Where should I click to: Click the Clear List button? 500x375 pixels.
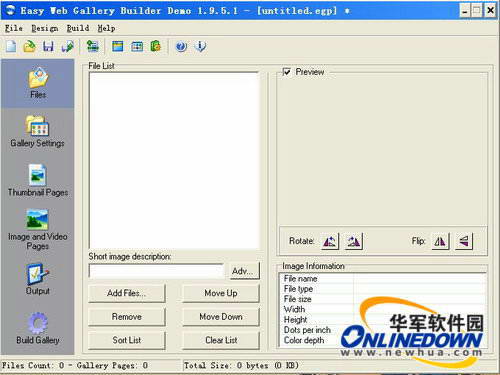221,340
